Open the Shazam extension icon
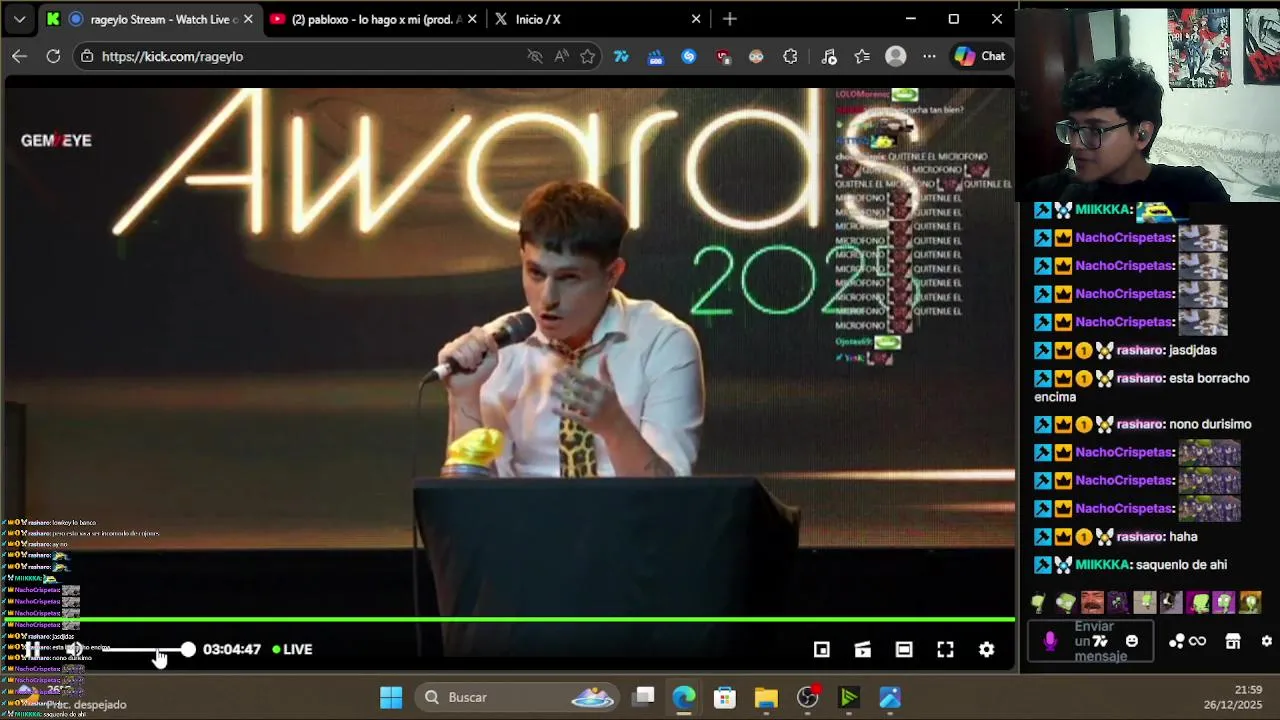This screenshot has width=1280, height=720. (688, 56)
